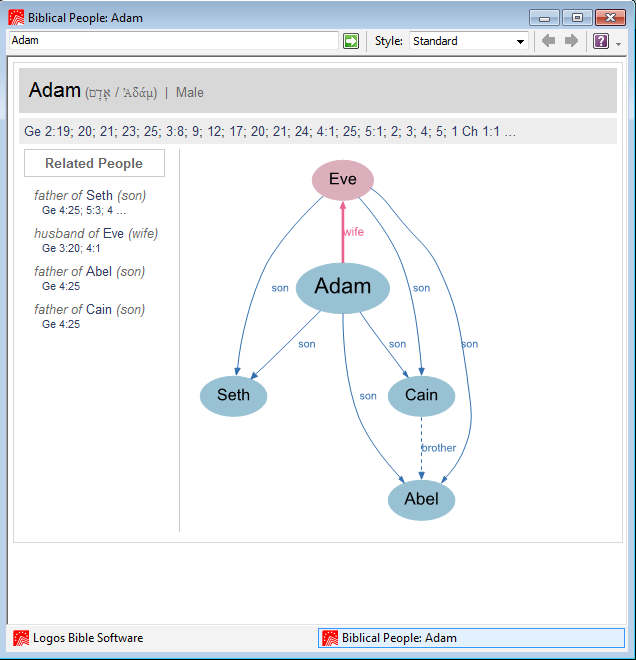Screen dimensions: 636x660
Task: Click Adam heading in gray banner
Action: (x=54, y=90)
